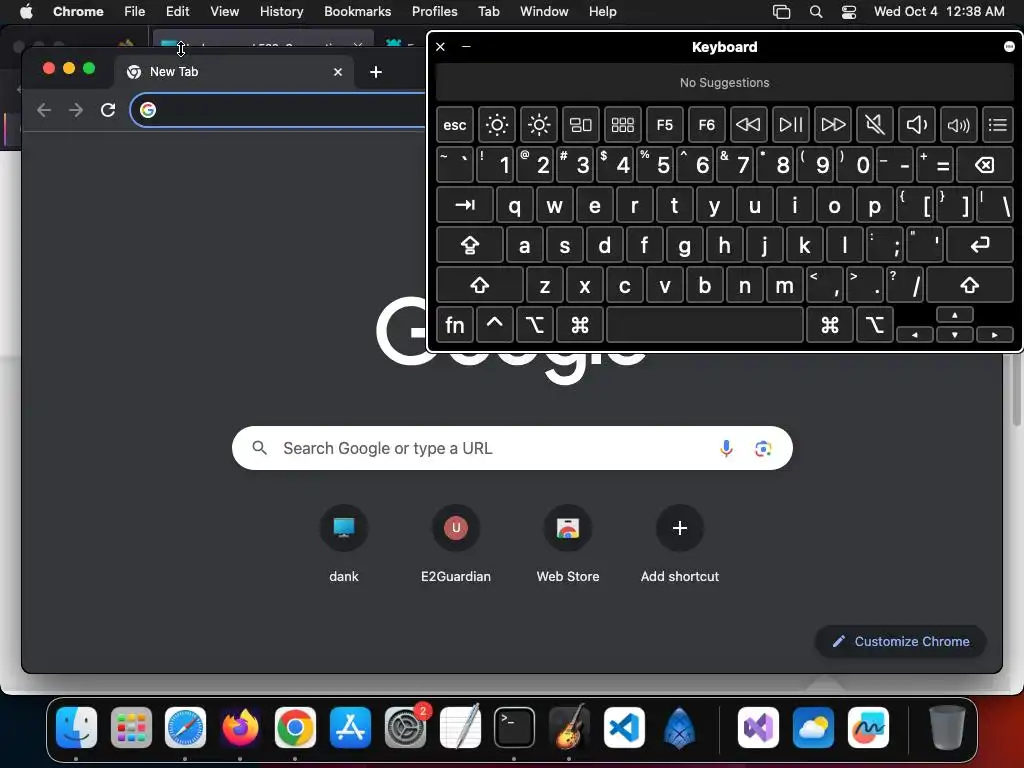The height and width of the screenshot is (768, 1024).
Task: Start voice search with microphone icon
Action: (726, 448)
